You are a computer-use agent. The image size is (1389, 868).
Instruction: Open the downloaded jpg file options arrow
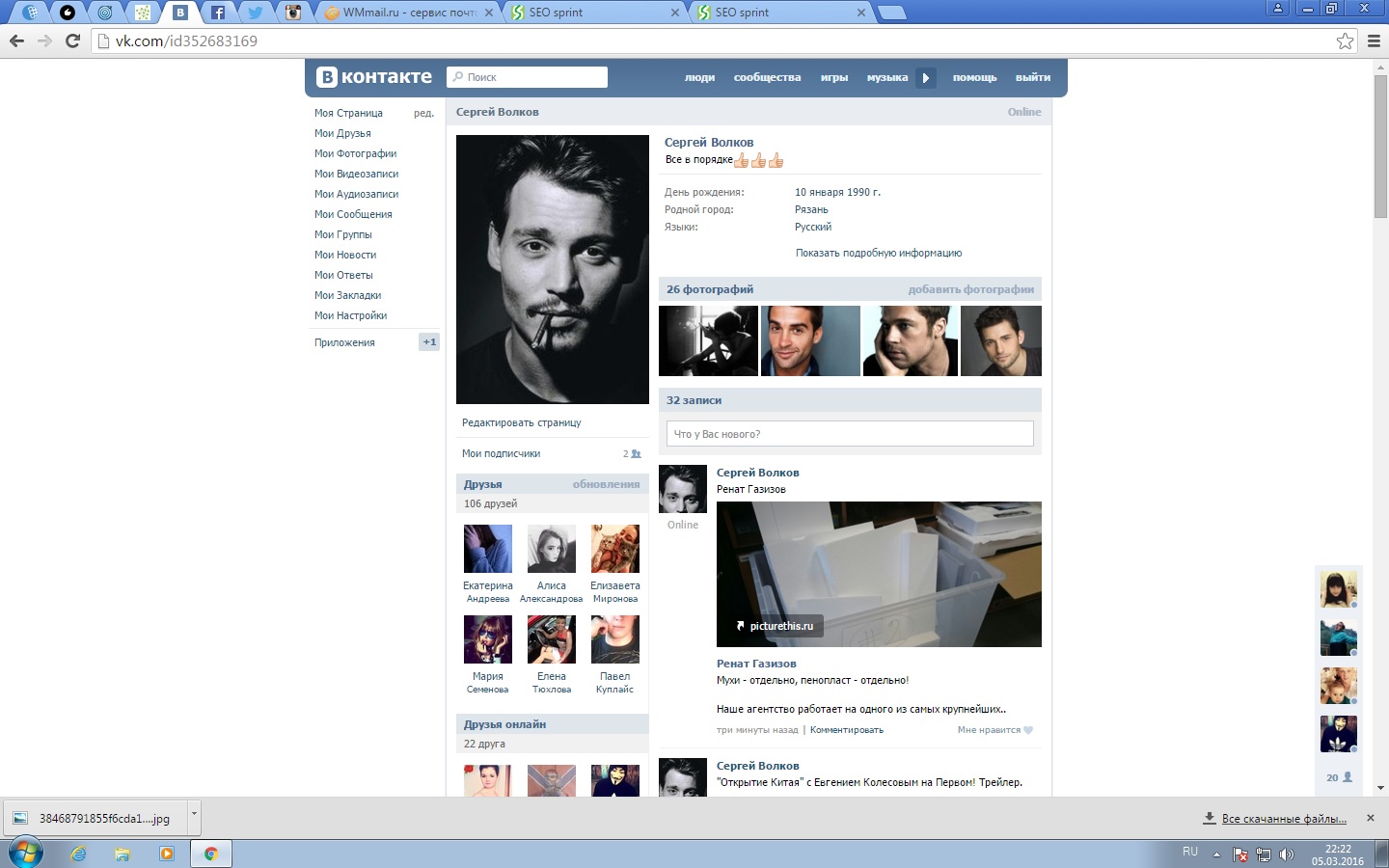[194, 815]
